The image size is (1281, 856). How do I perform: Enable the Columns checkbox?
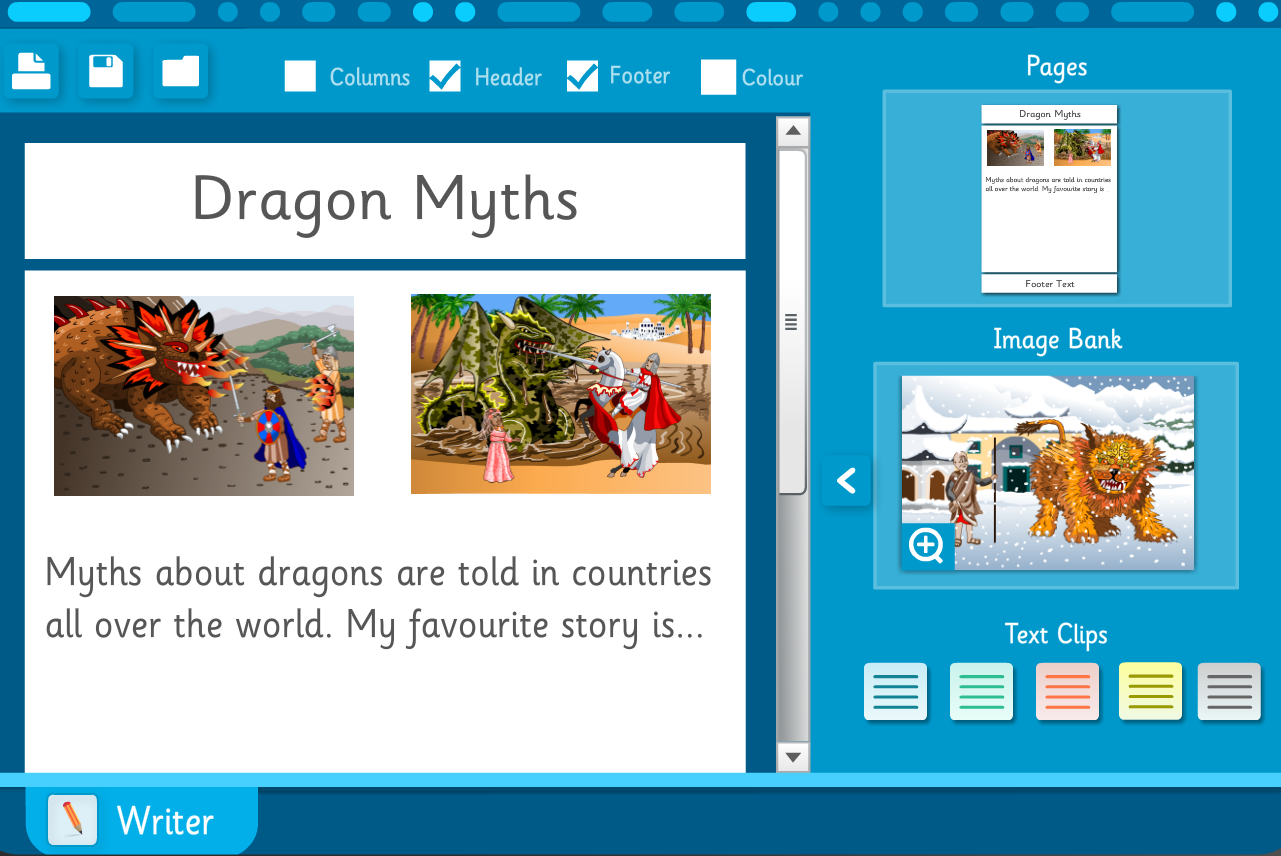[x=300, y=76]
